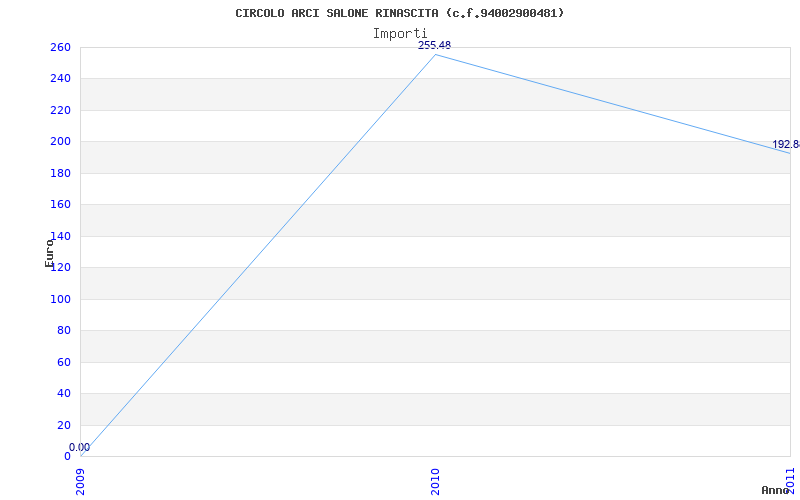
Task: Select the 2010 x-axis year label
Action: [435, 482]
